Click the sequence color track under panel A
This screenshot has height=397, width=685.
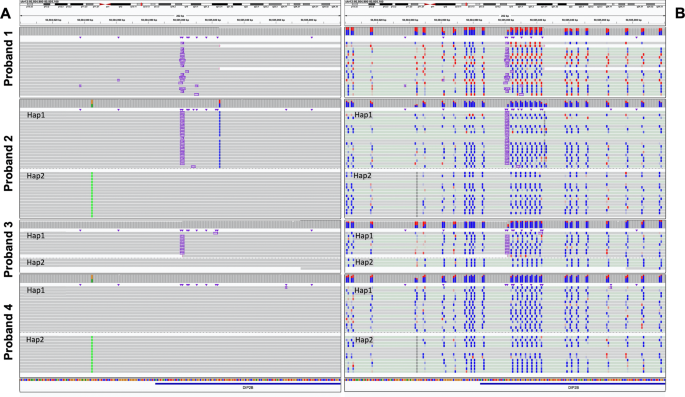tap(180, 380)
